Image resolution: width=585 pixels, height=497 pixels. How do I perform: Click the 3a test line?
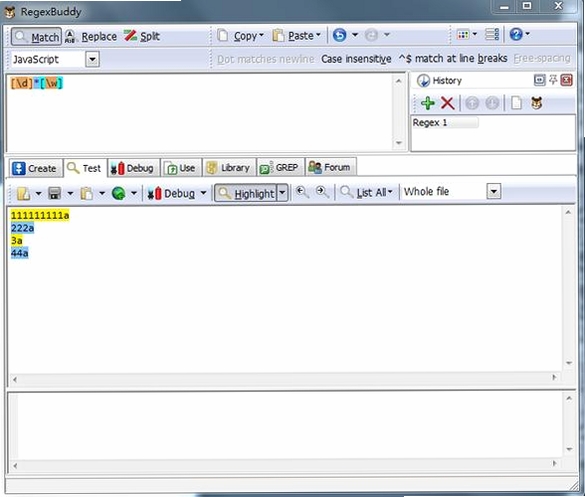pyautogui.click(x=16, y=241)
